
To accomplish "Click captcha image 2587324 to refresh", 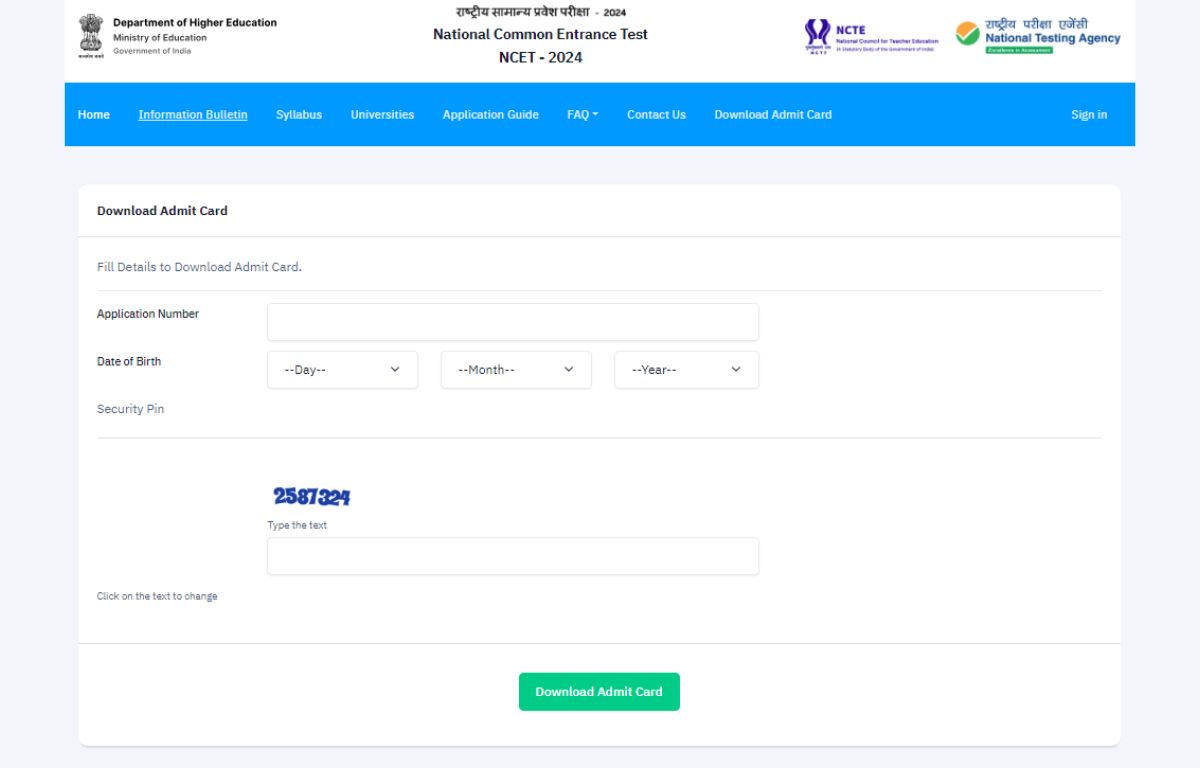I will (x=312, y=497).
